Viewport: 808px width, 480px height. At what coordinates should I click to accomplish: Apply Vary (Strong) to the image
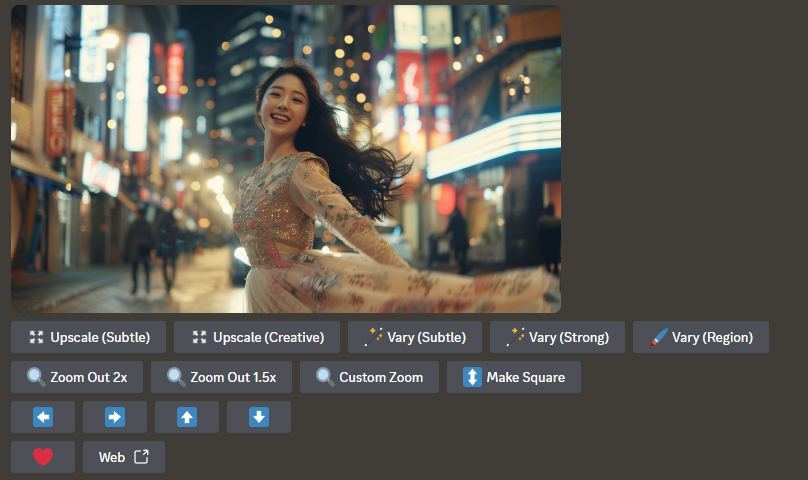(557, 337)
